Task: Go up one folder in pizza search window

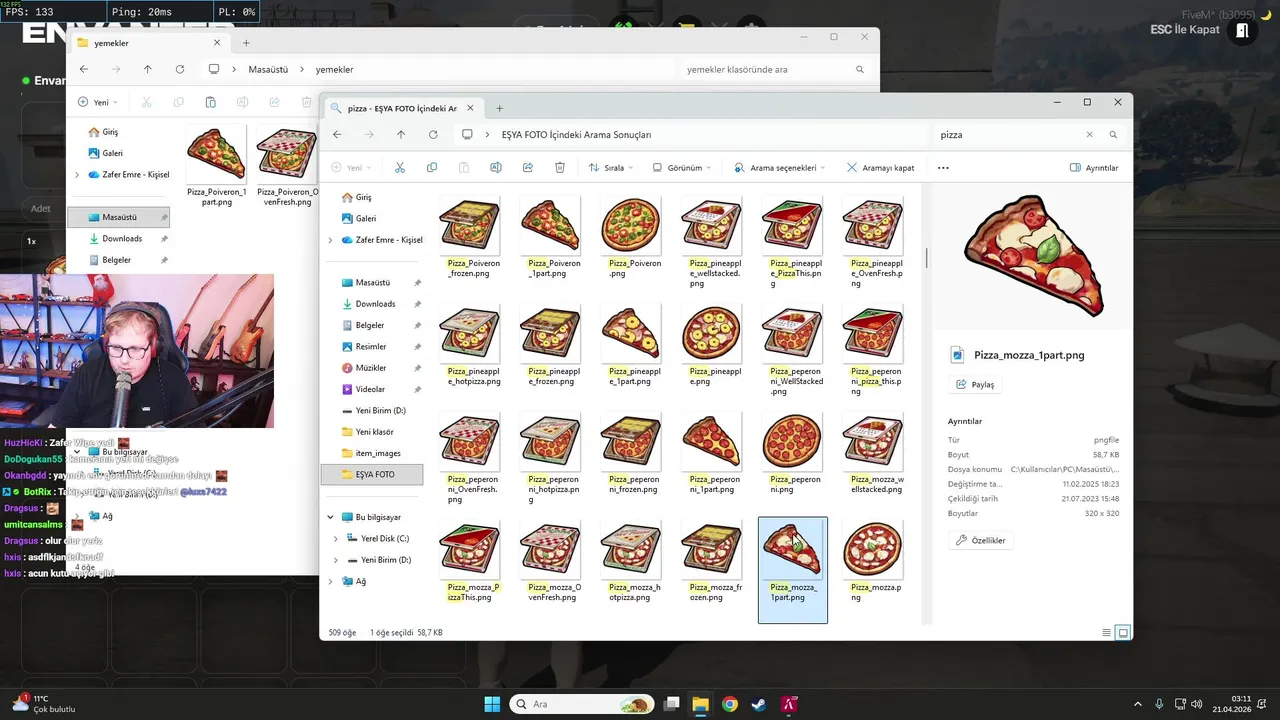Action: [x=401, y=134]
